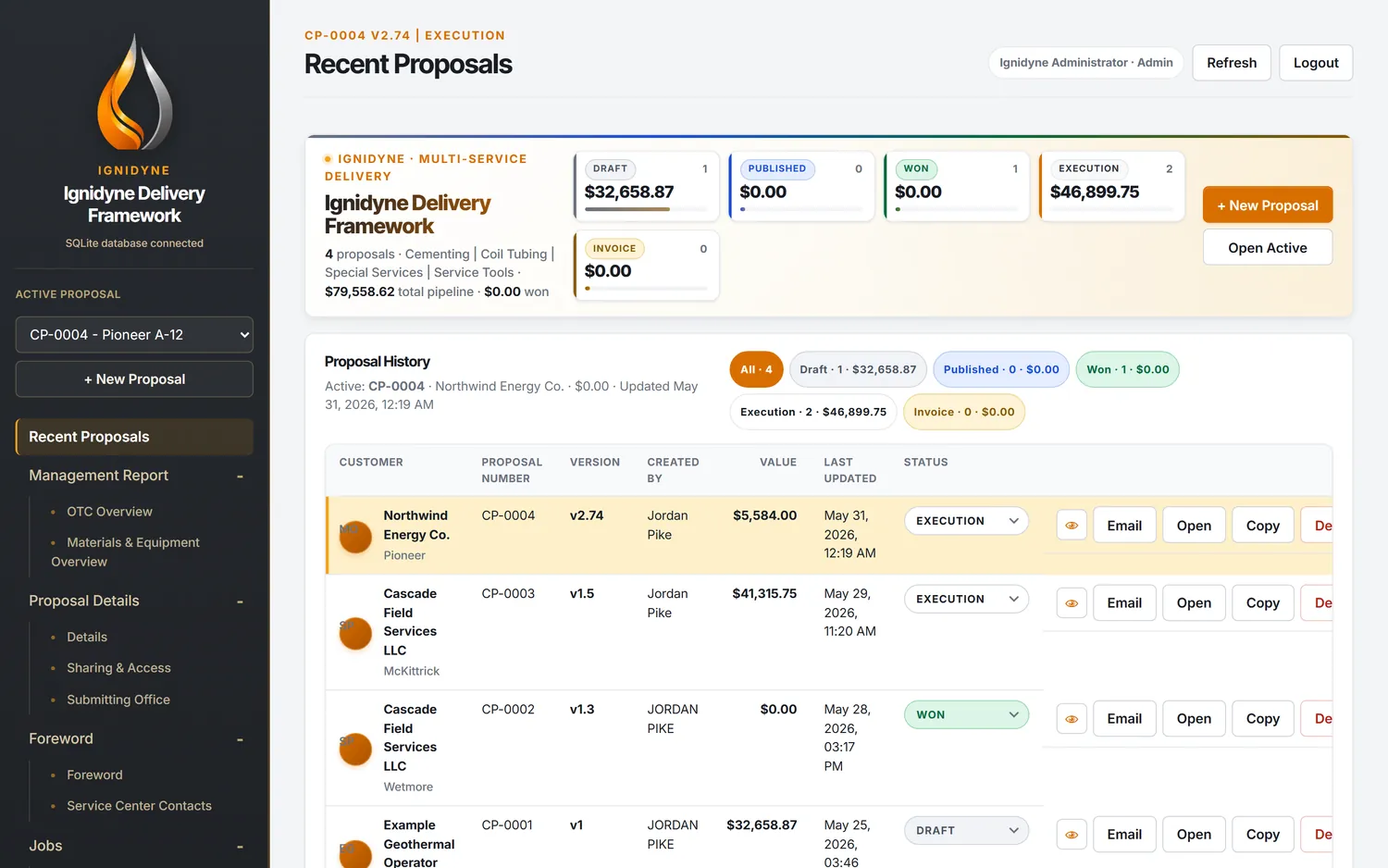
Task: Collapse the Jobs sidebar section
Action: [240, 847]
